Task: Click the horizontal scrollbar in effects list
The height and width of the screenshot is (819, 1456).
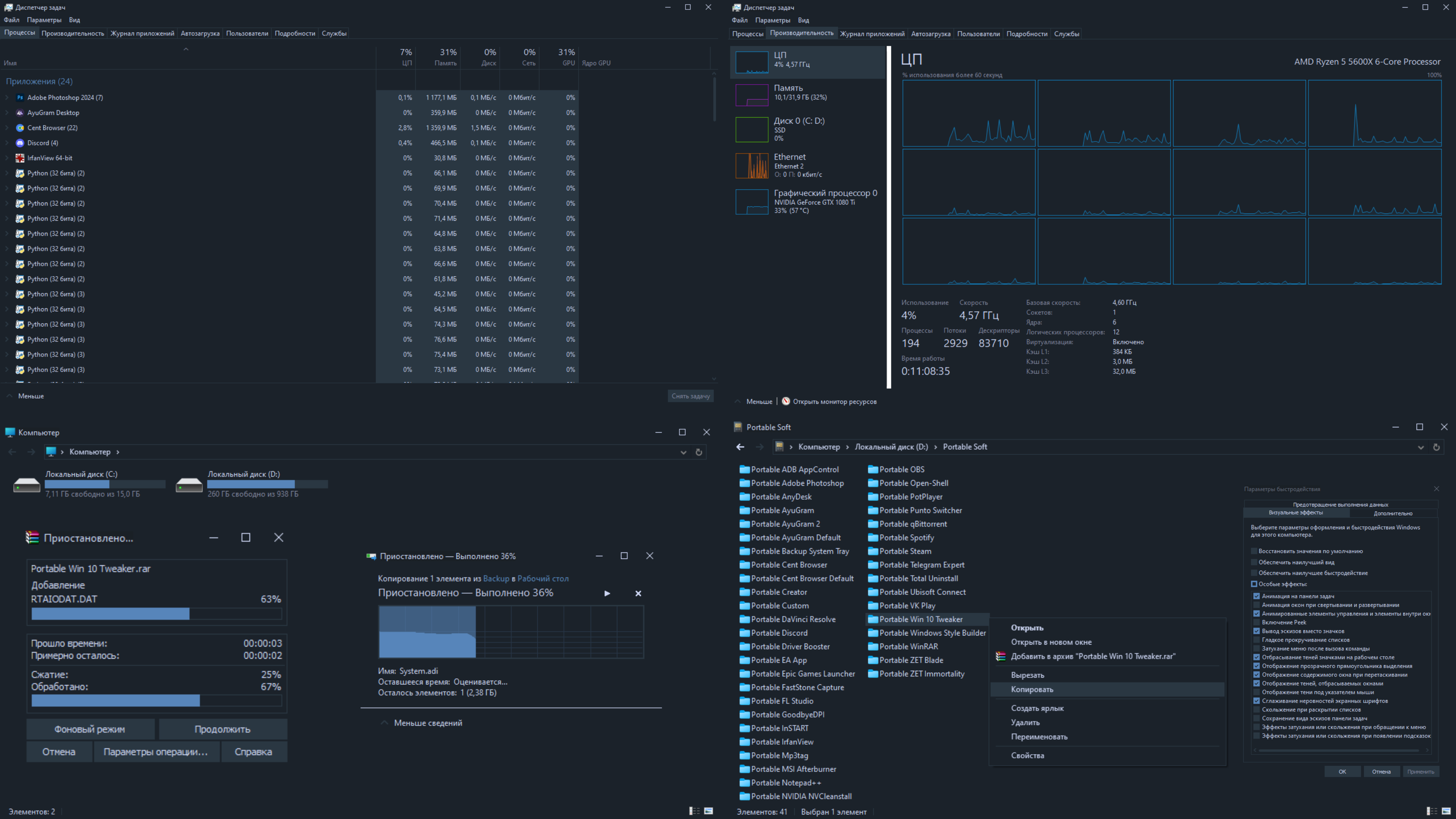Action: point(1338,751)
